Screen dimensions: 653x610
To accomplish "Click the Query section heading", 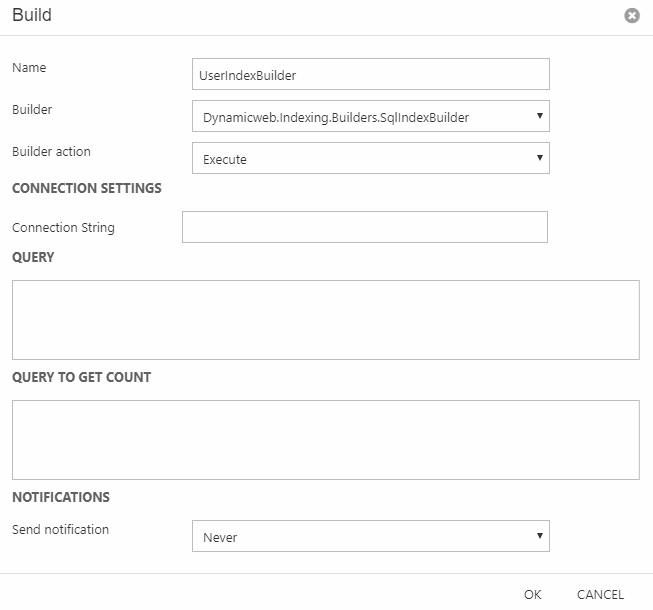I will point(33,257).
